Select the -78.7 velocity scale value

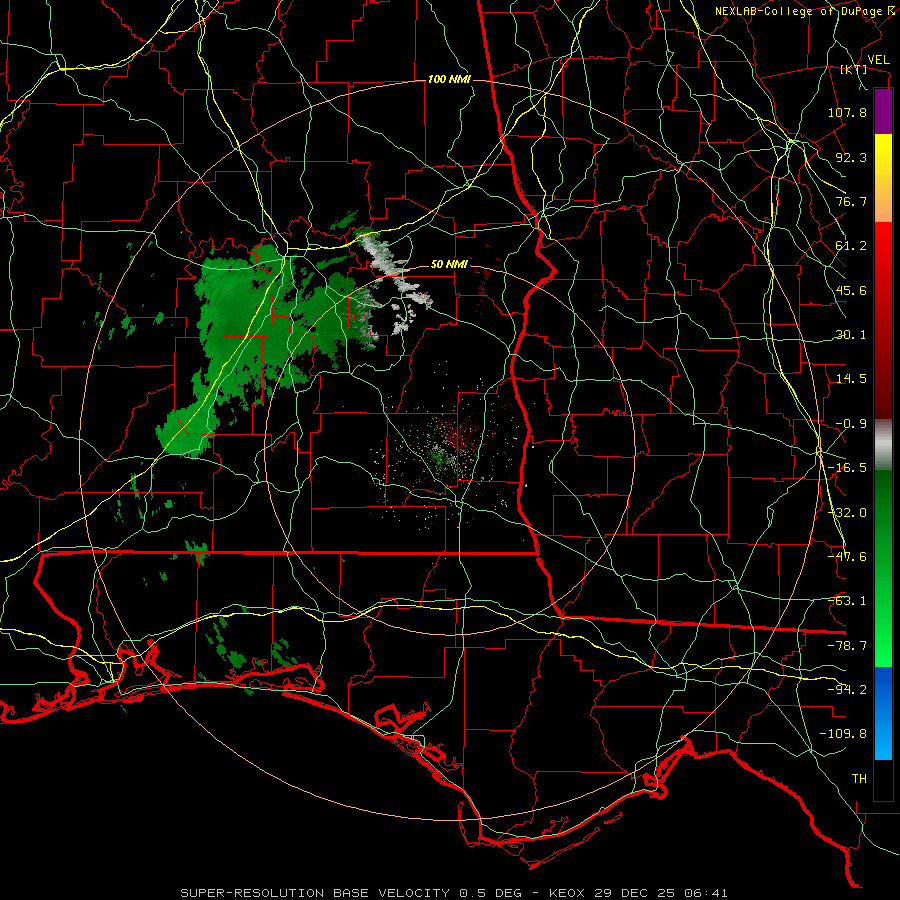pyautogui.click(x=847, y=646)
